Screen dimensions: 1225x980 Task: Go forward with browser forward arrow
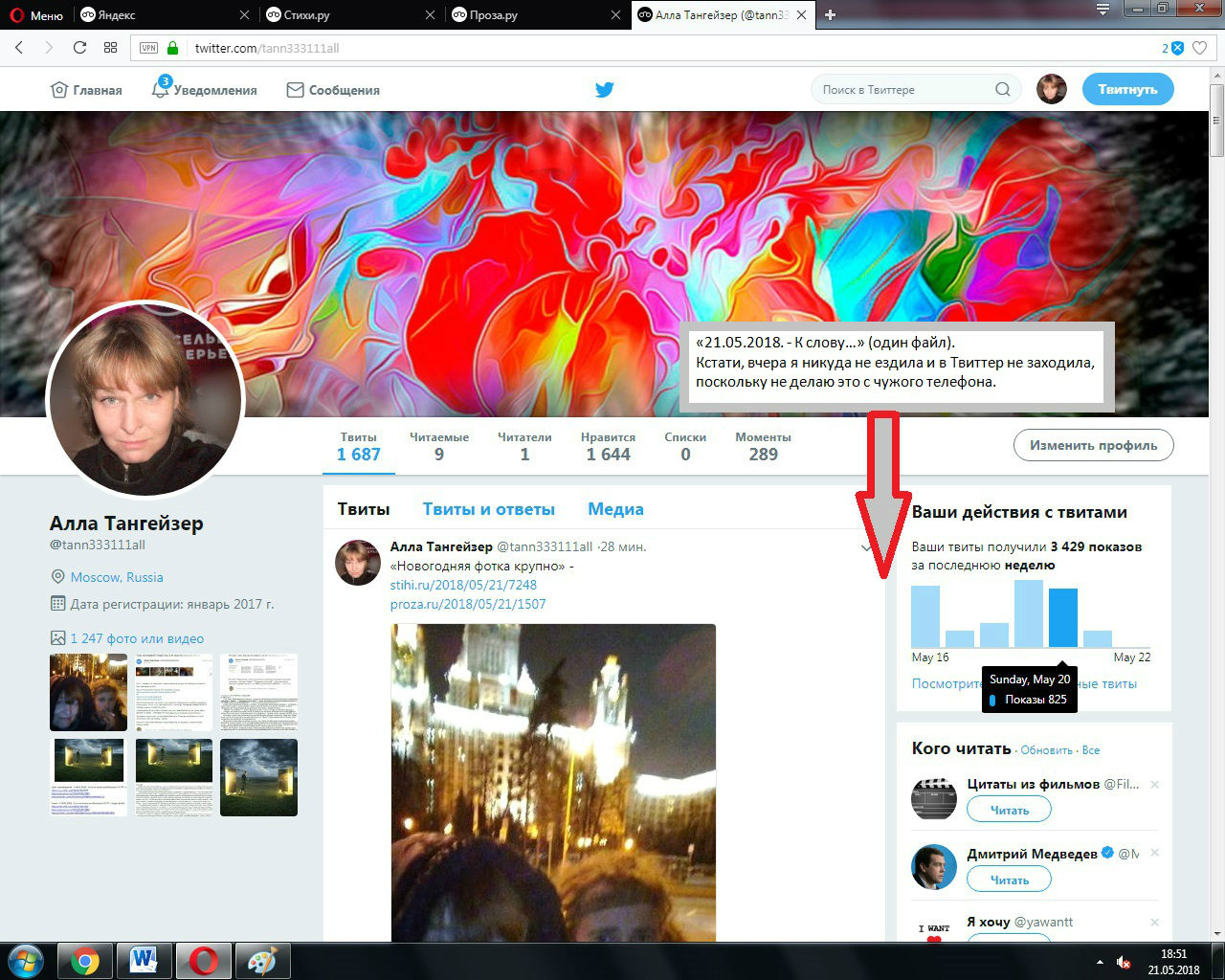pyautogui.click(x=48, y=48)
